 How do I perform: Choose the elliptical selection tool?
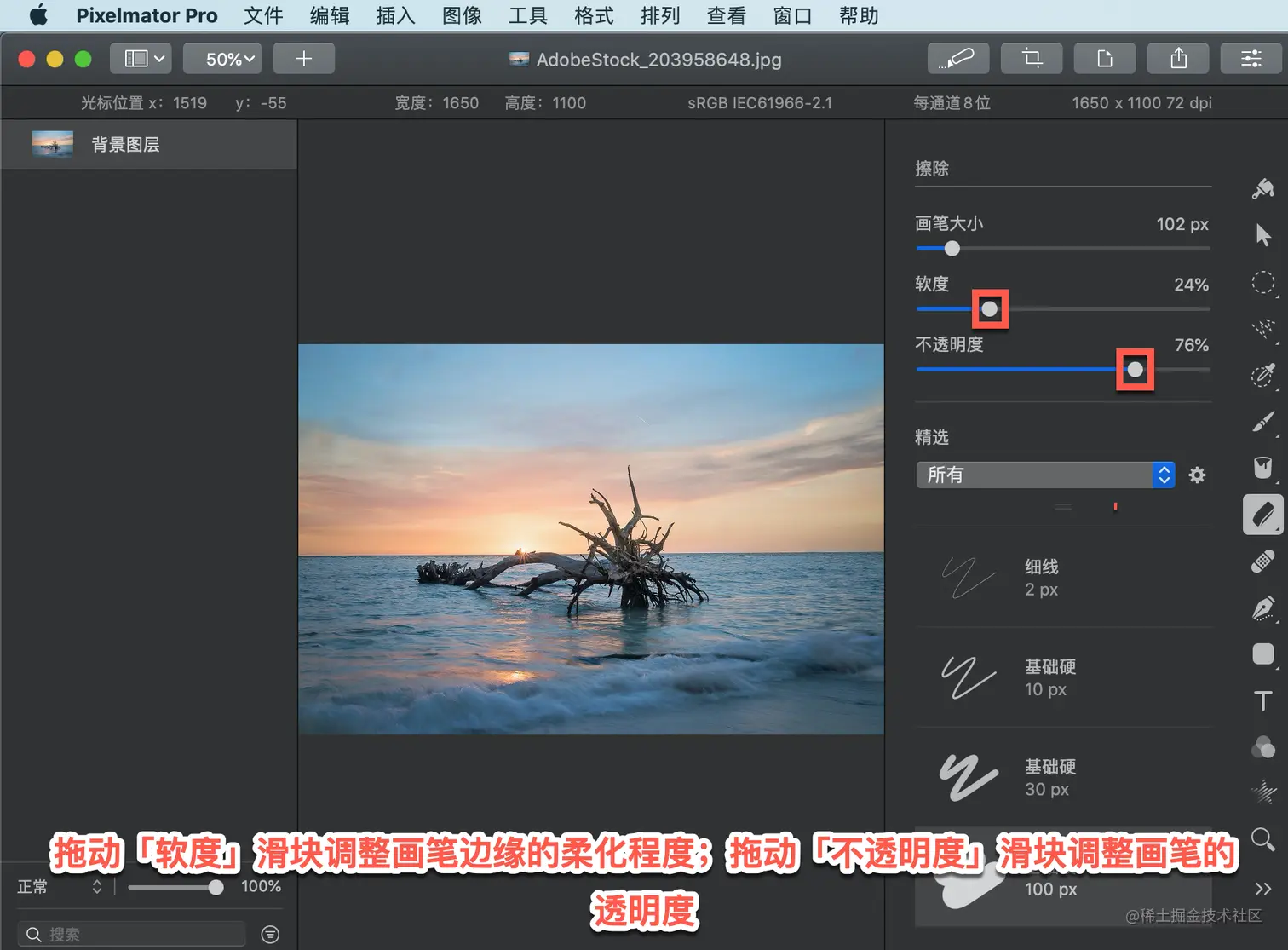1263,283
